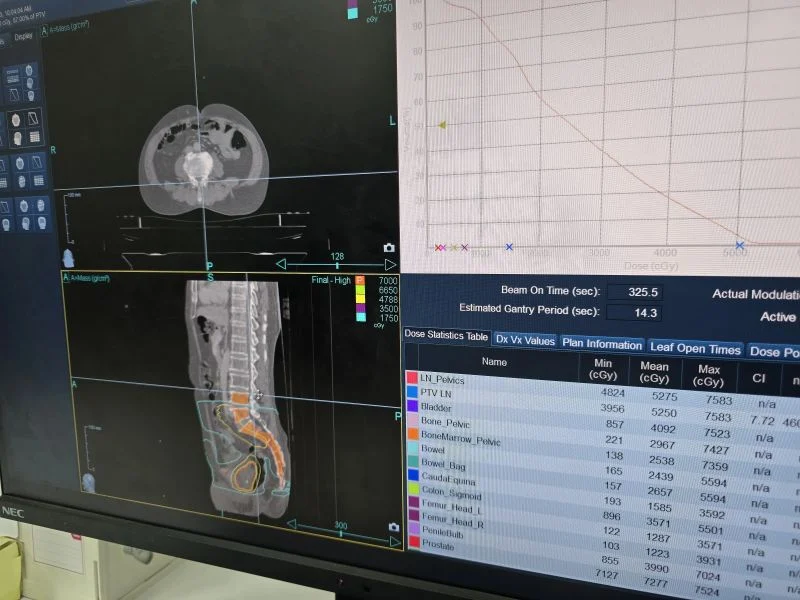Select the Plan Information tab
The image size is (800, 600).
601,344
